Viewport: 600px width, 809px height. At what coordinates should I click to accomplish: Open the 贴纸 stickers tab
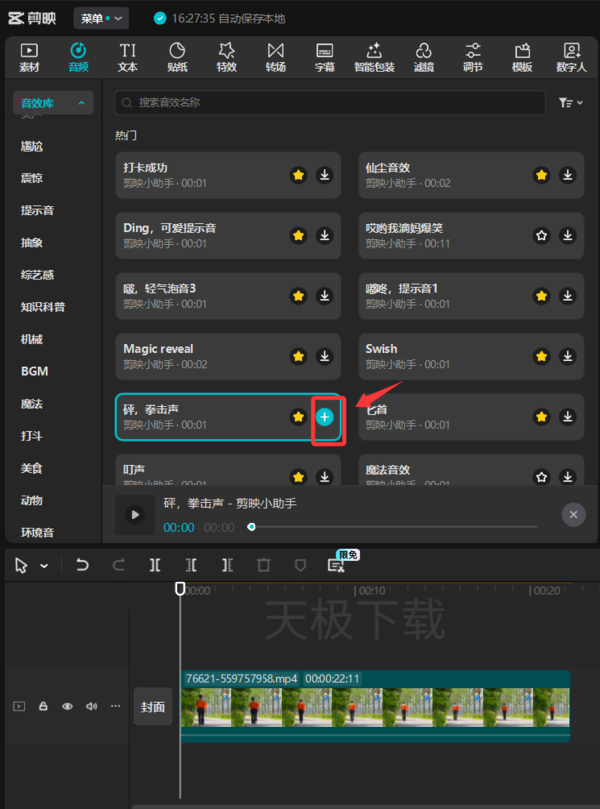point(177,57)
